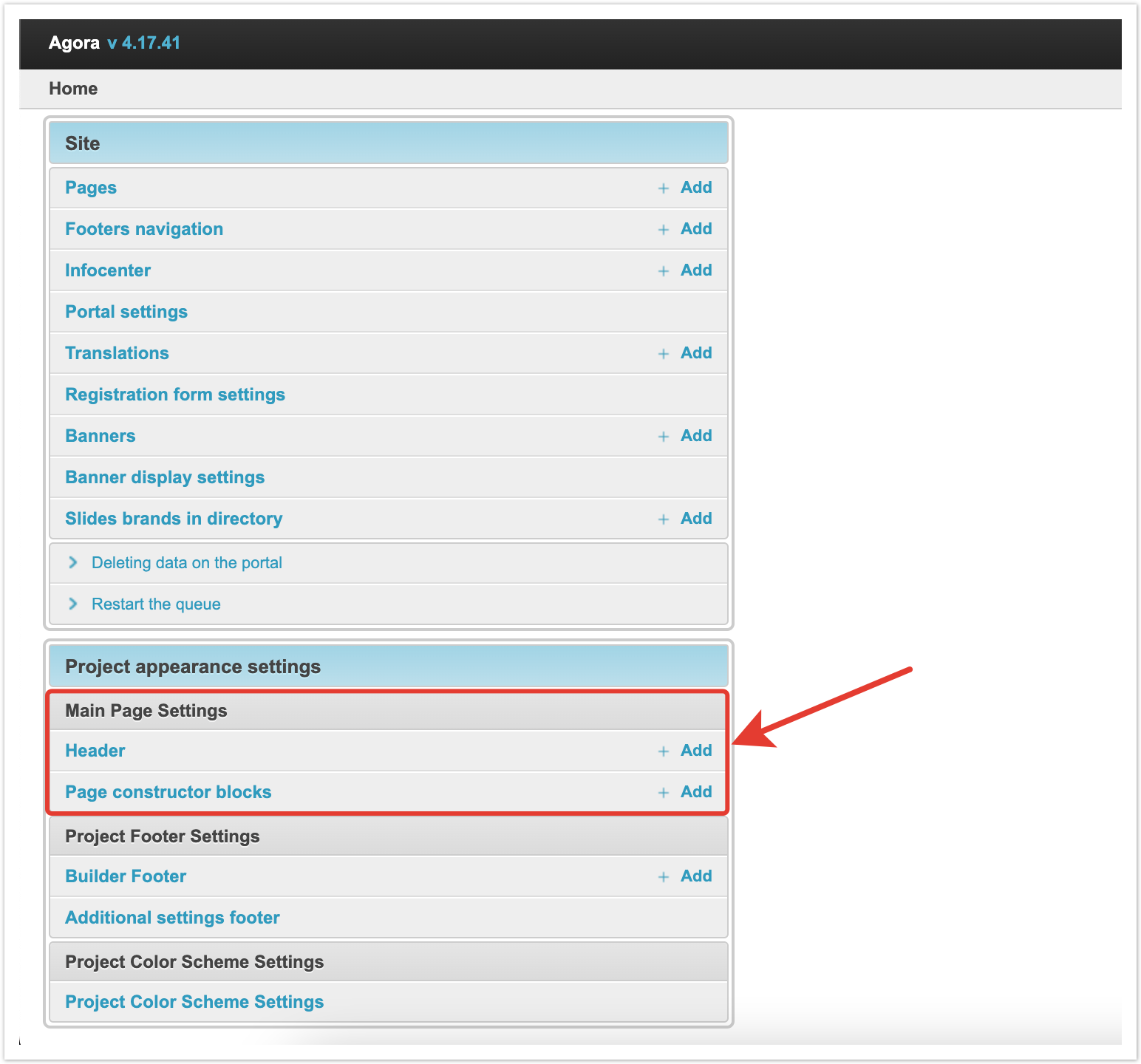Click the plus icon in Footers navigation row

pyautogui.click(x=663, y=230)
